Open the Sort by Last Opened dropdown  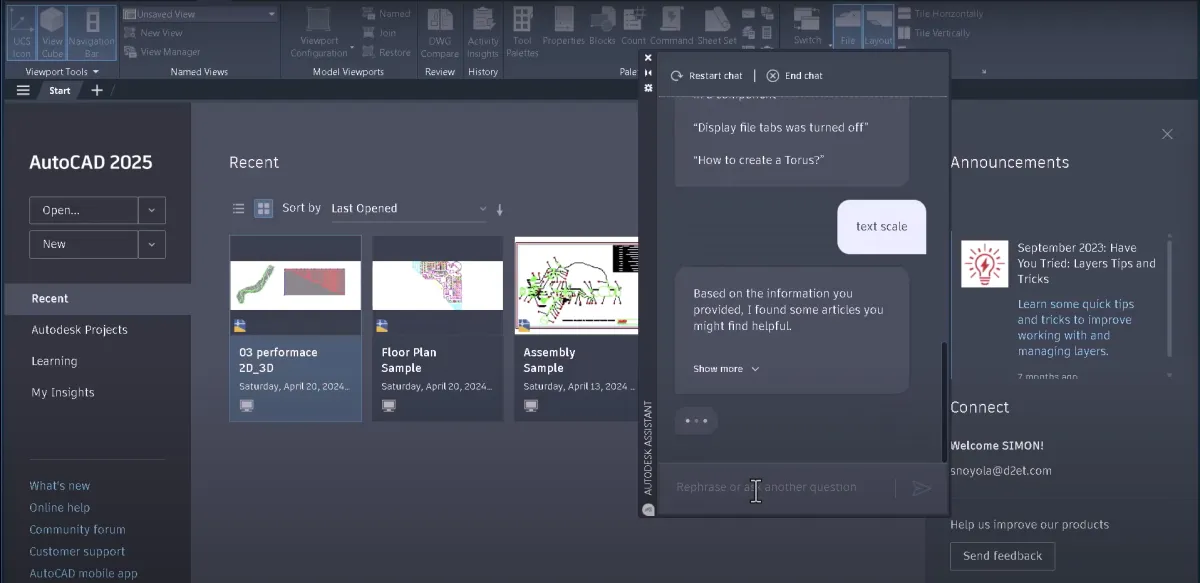pyautogui.click(x=408, y=208)
